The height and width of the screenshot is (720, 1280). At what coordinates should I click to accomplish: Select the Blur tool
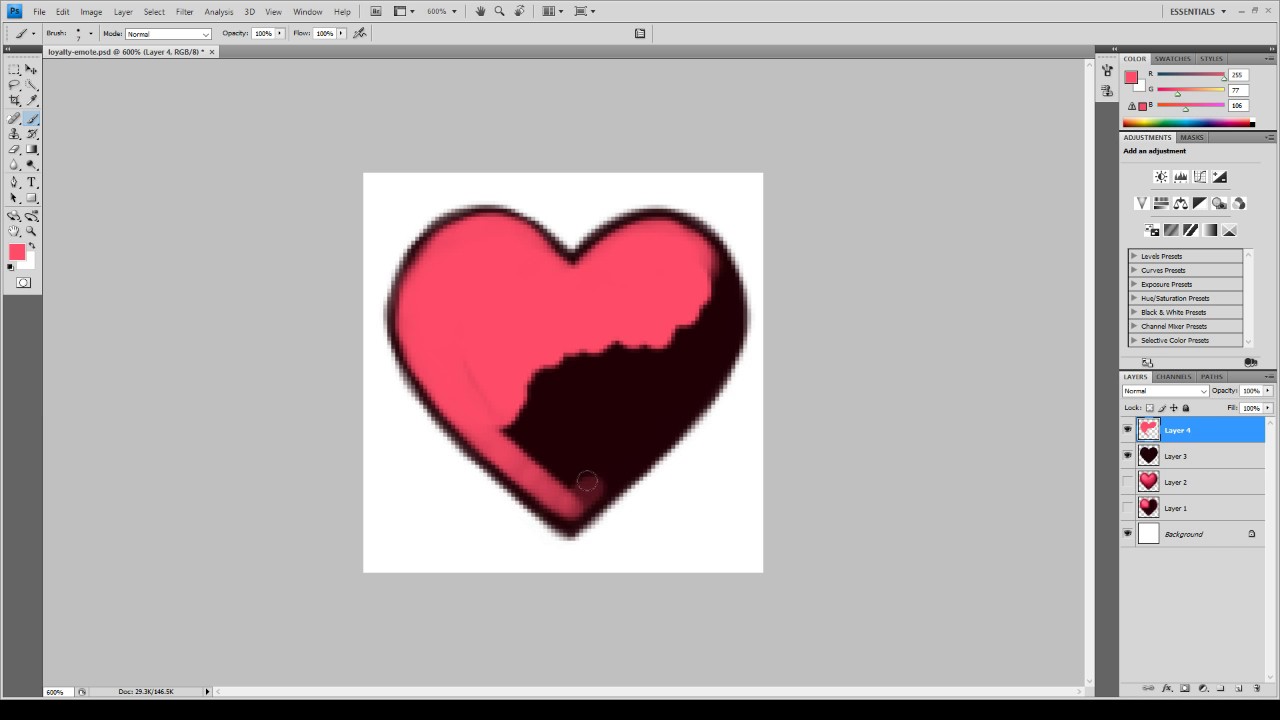click(14, 165)
